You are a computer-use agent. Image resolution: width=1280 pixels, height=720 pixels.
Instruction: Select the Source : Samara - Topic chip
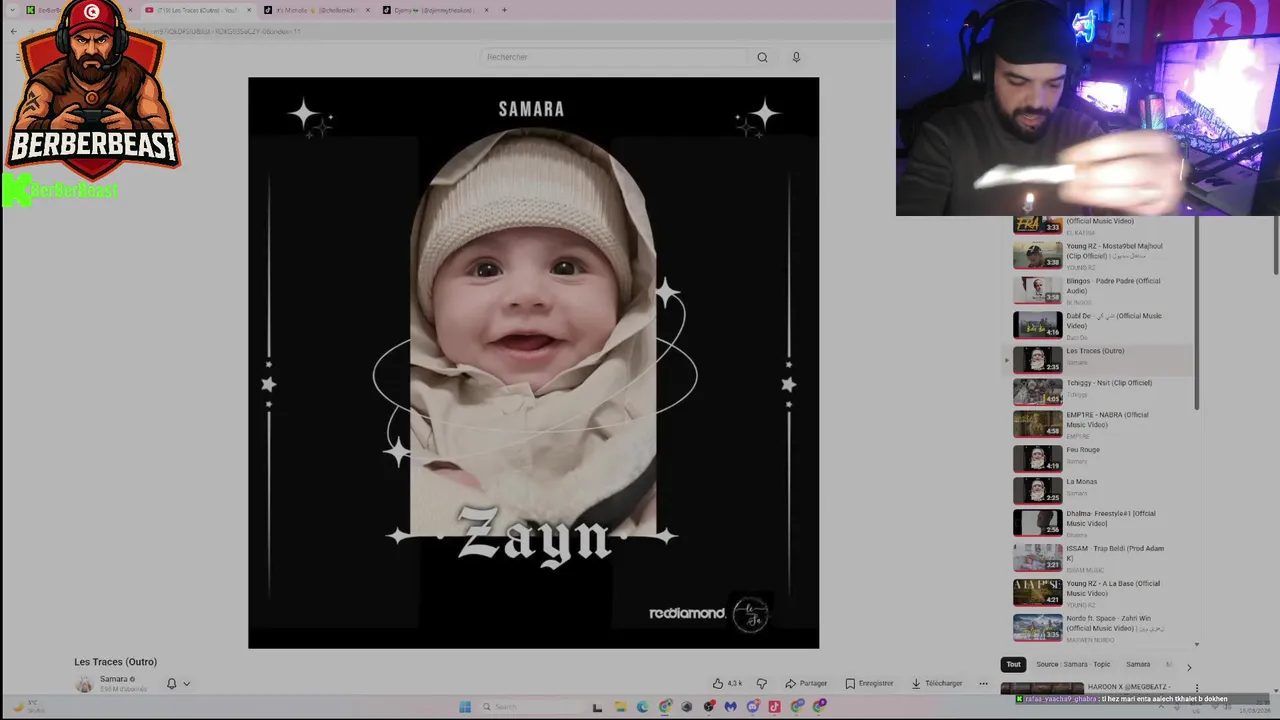click(1073, 664)
